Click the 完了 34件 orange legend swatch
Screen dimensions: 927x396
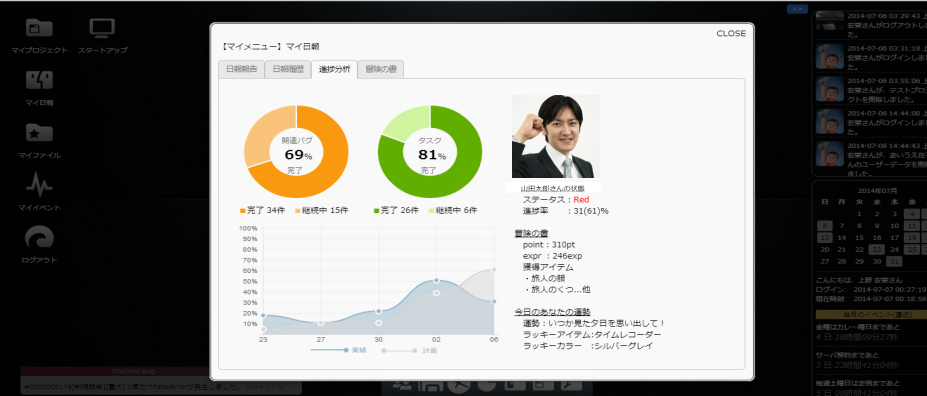point(242,210)
